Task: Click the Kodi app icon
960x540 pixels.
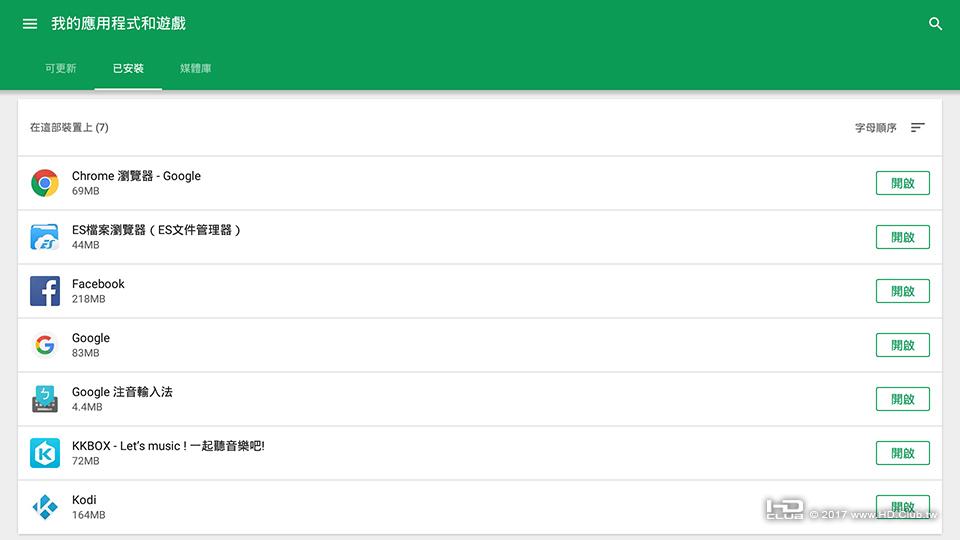Action: point(45,507)
